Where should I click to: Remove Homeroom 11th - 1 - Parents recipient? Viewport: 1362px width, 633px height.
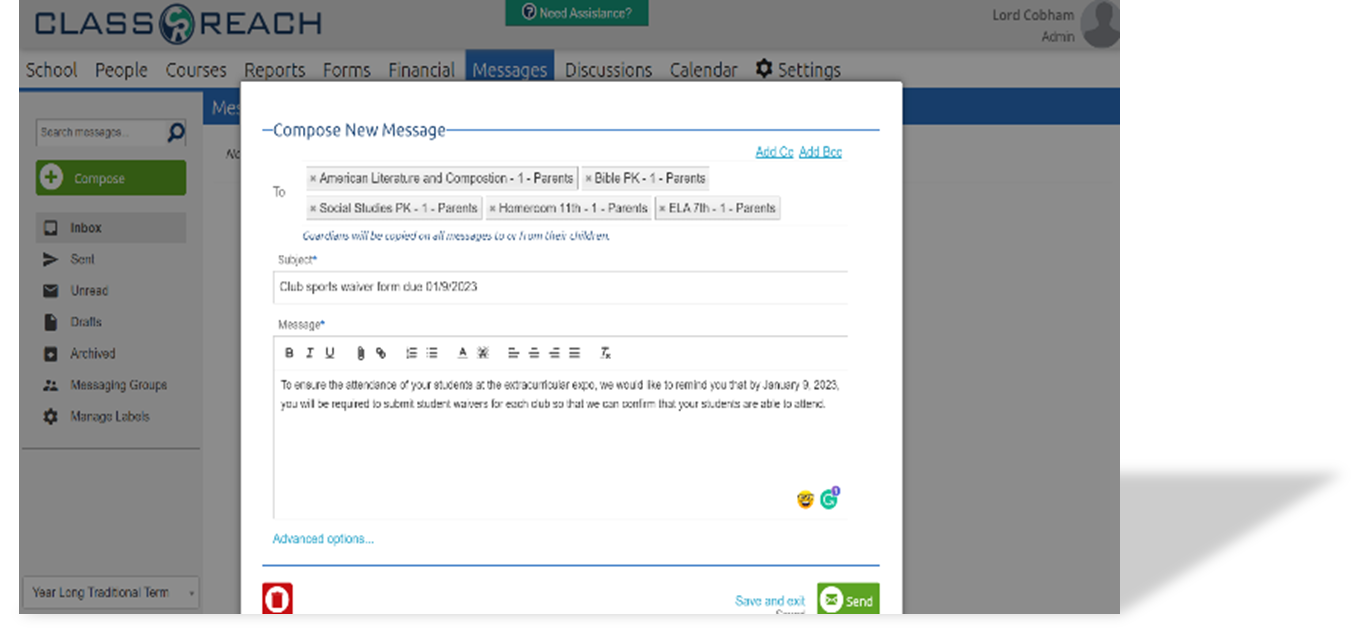tap(493, 209)
